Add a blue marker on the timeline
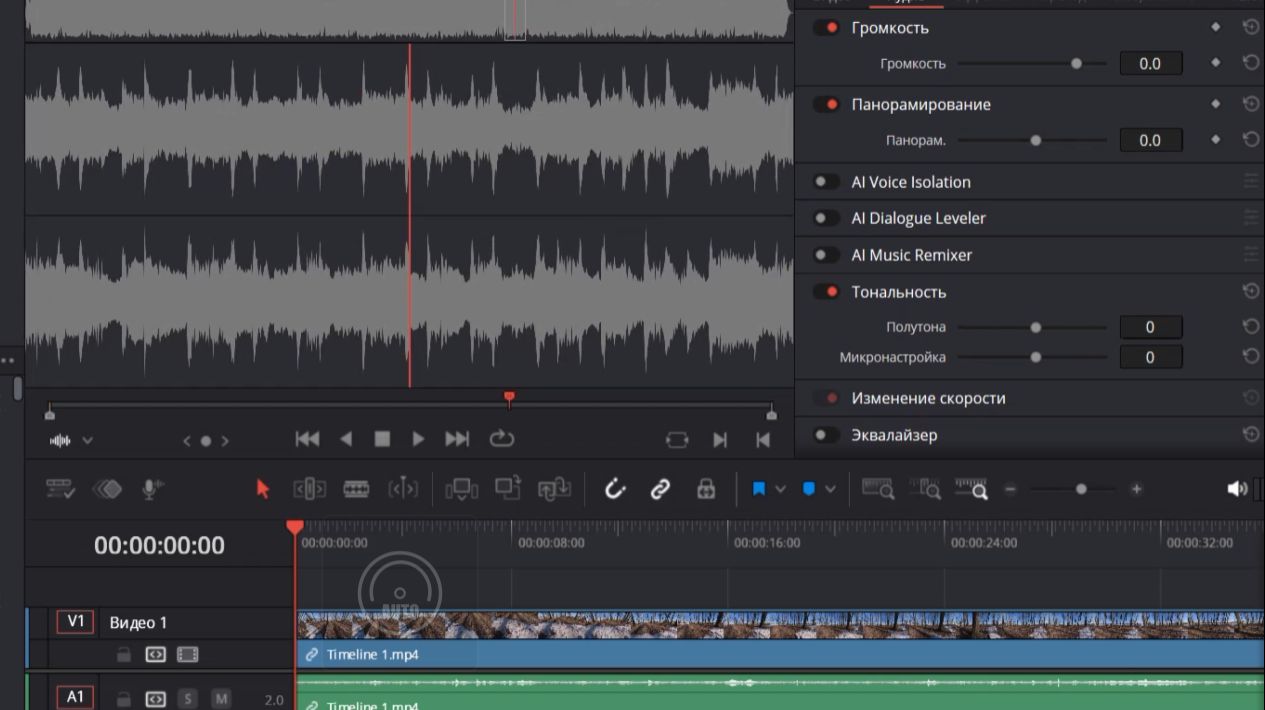 coord(809,489)
